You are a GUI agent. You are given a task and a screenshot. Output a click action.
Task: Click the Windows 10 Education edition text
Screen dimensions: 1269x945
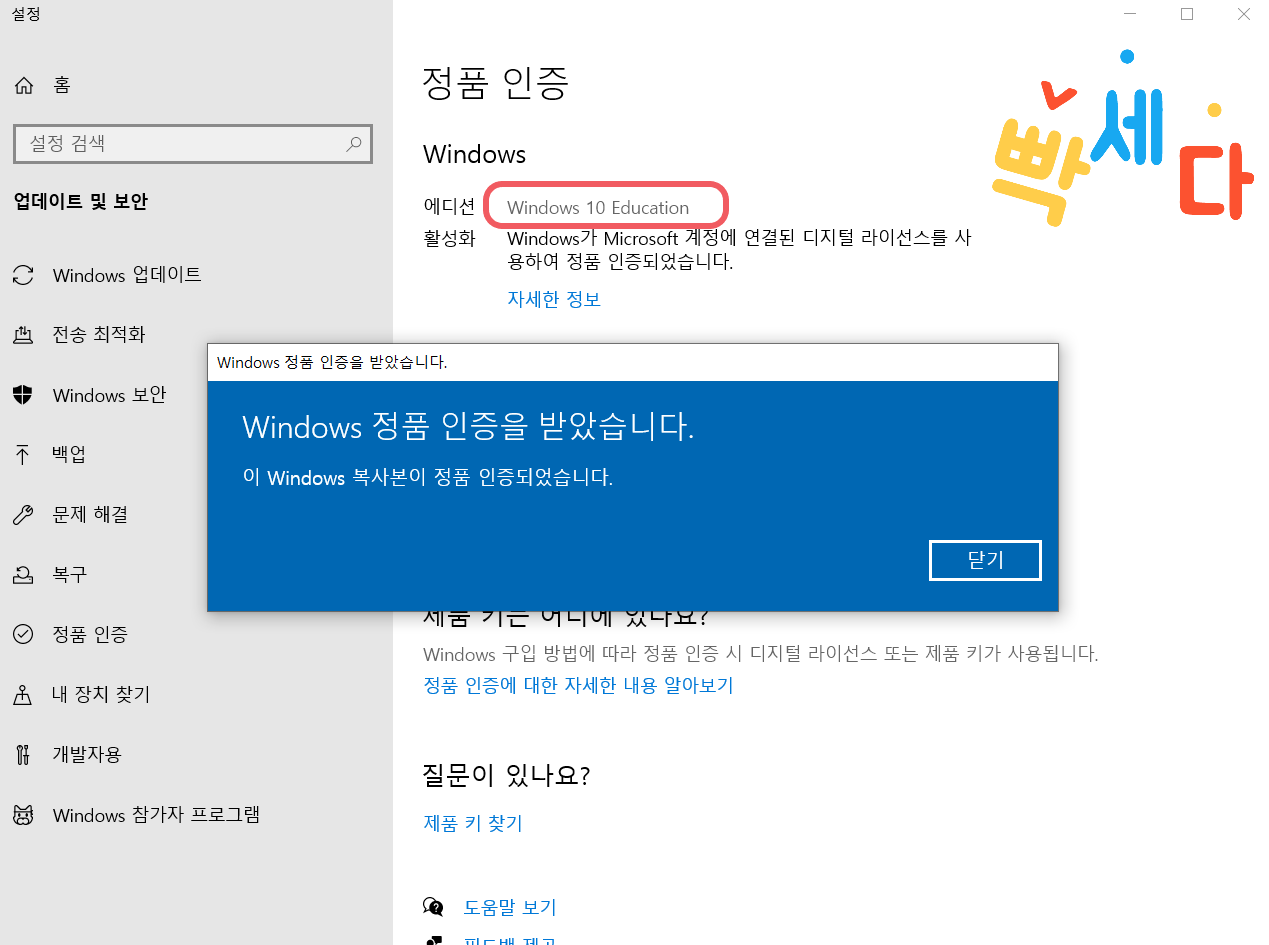click(598, 207)
